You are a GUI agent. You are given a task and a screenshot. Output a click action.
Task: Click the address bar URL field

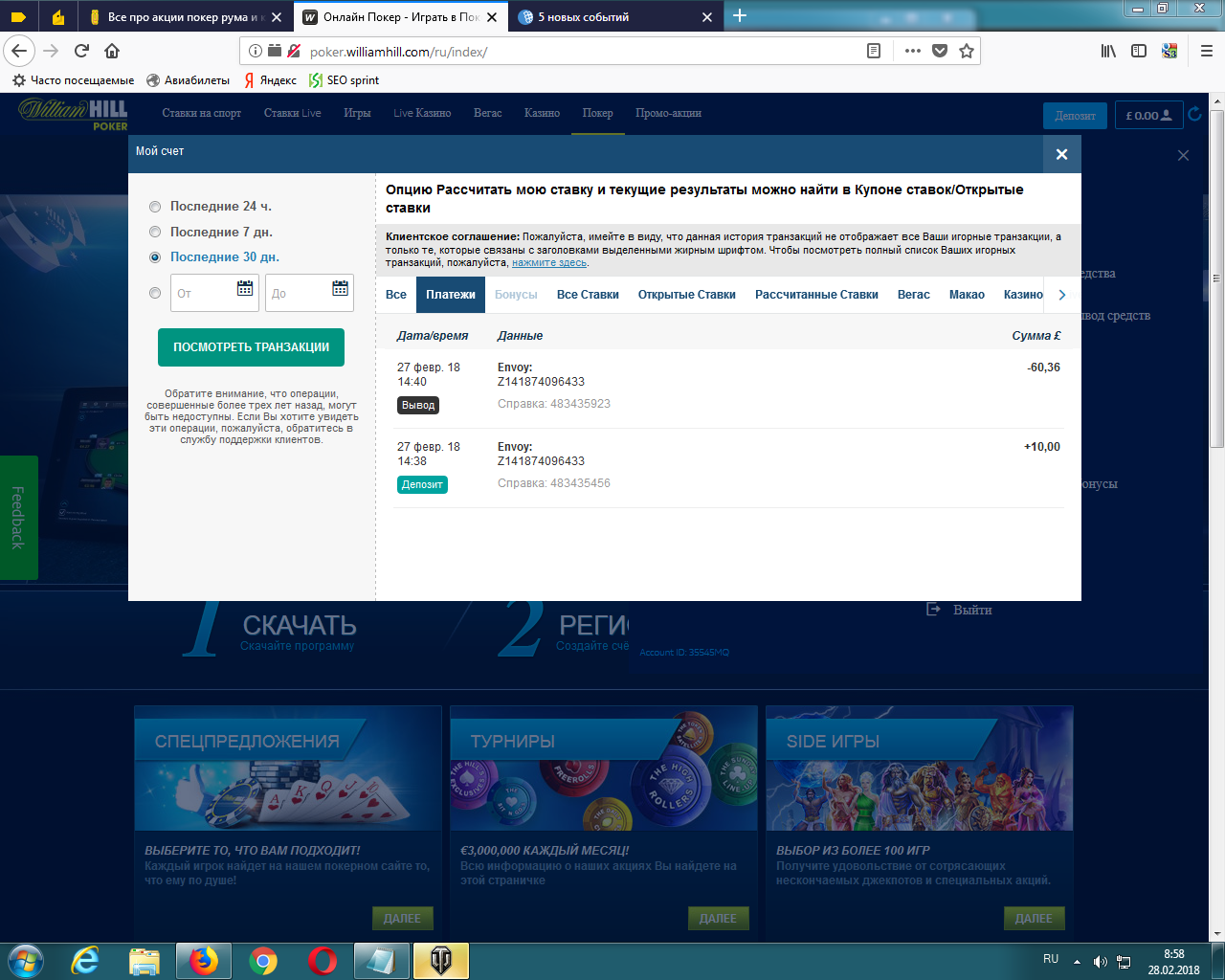584,52
